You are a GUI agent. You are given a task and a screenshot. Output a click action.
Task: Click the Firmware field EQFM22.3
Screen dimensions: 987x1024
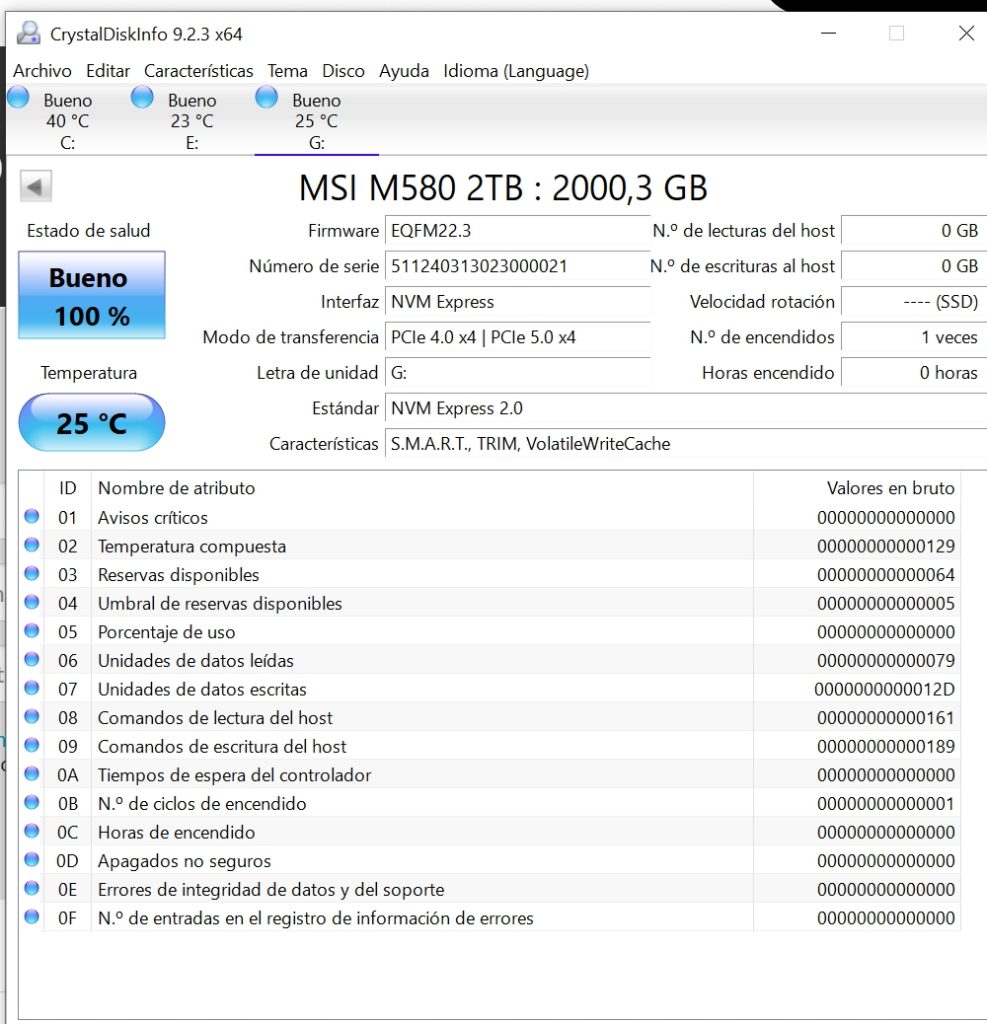click(x=517, y=231)
